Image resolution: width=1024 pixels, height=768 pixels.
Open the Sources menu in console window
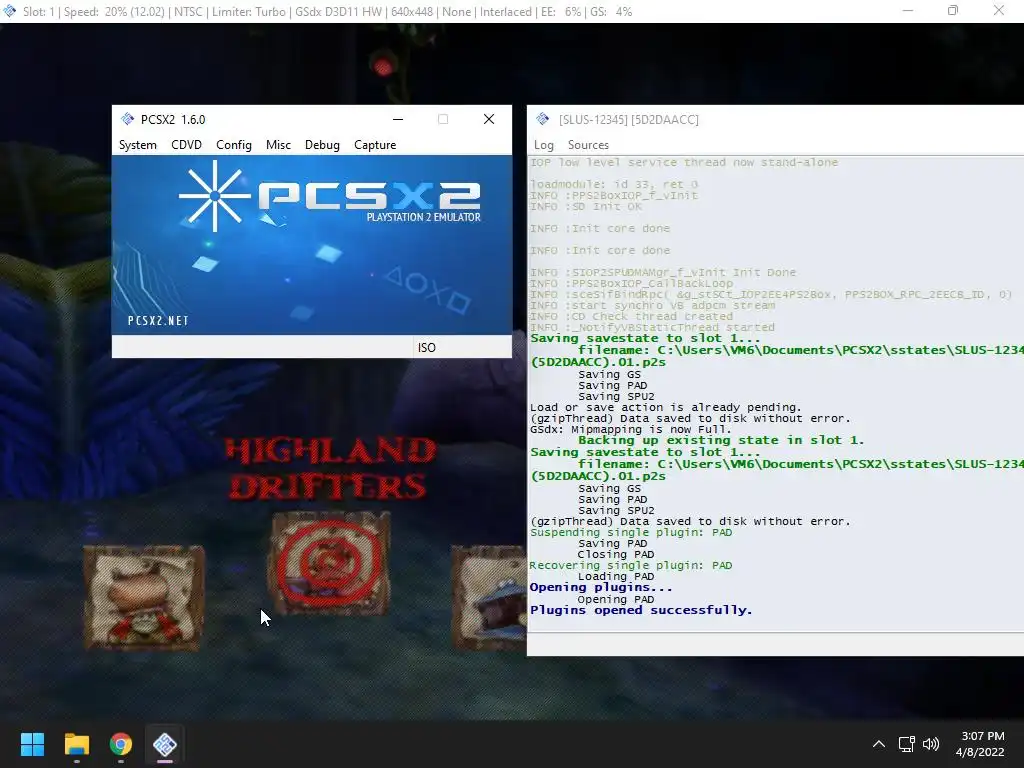(x=588, y=145)
